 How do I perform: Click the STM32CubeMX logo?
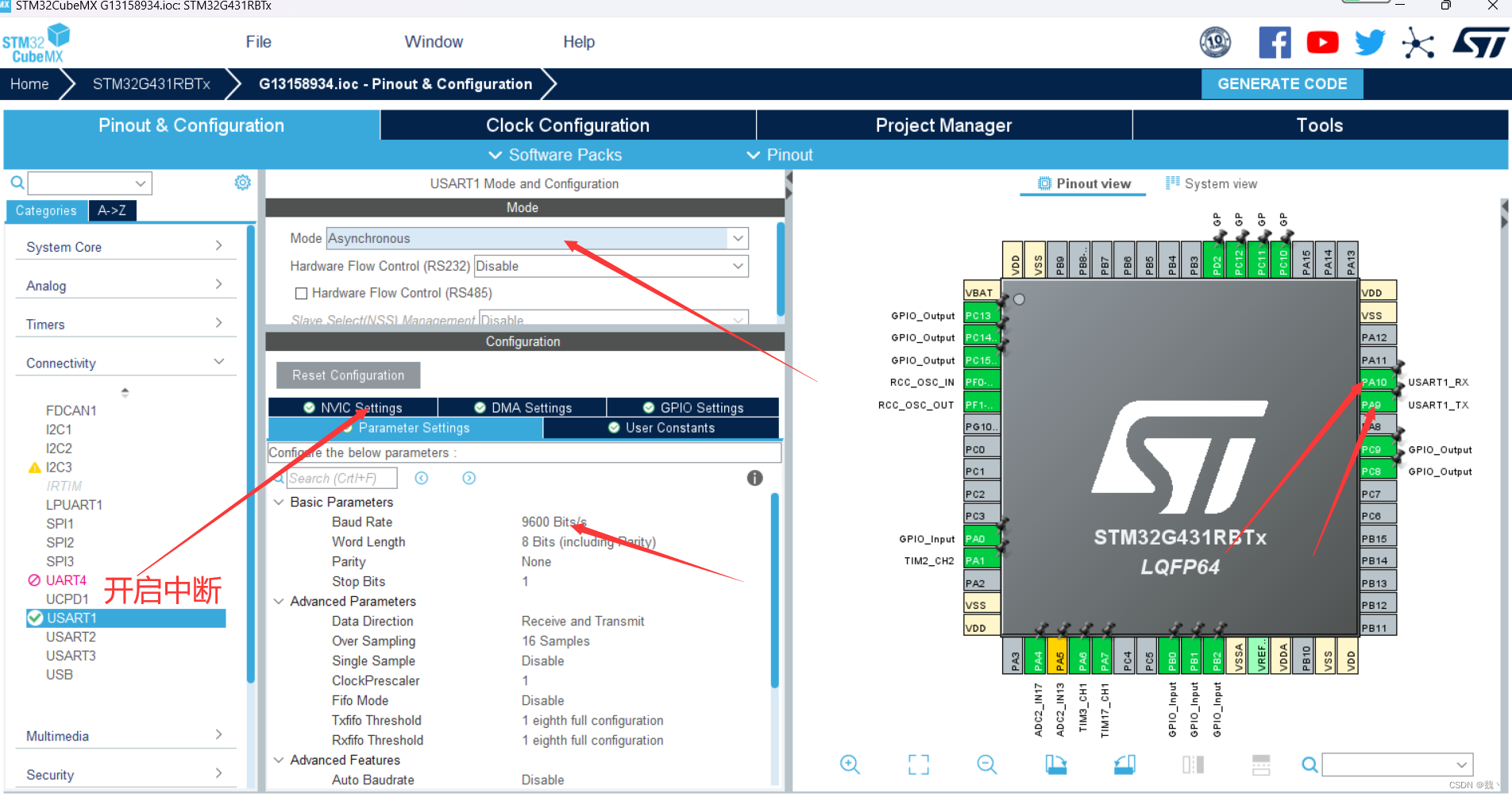[x=37, y=43]
